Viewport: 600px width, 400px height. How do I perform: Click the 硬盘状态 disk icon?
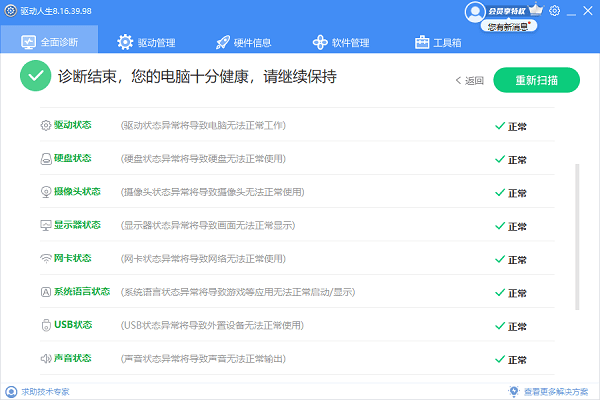[x=45, y=159]
